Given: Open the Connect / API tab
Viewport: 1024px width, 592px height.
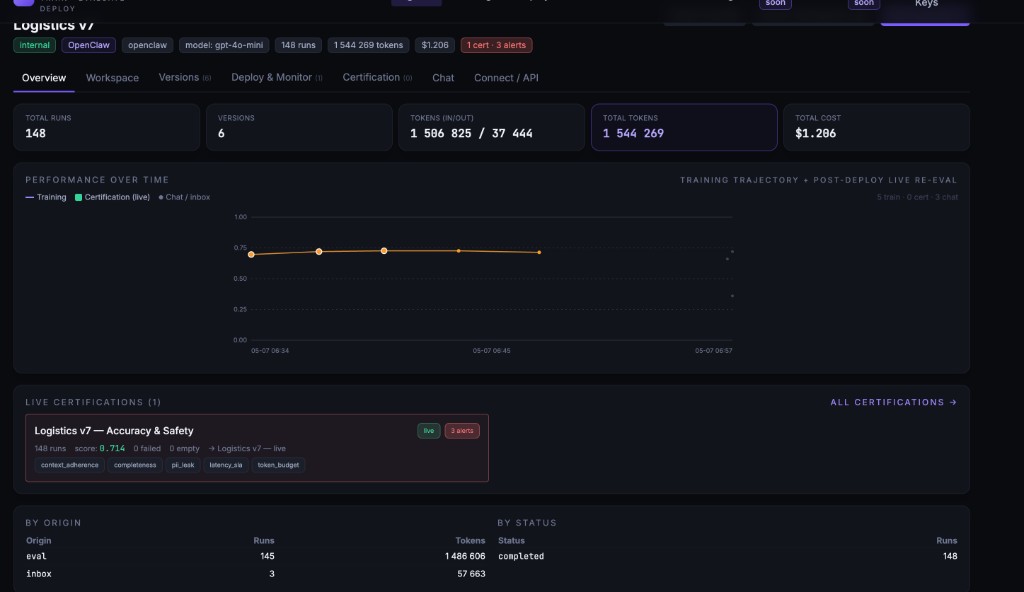Looking at the screenshot, I should point(506,78).
